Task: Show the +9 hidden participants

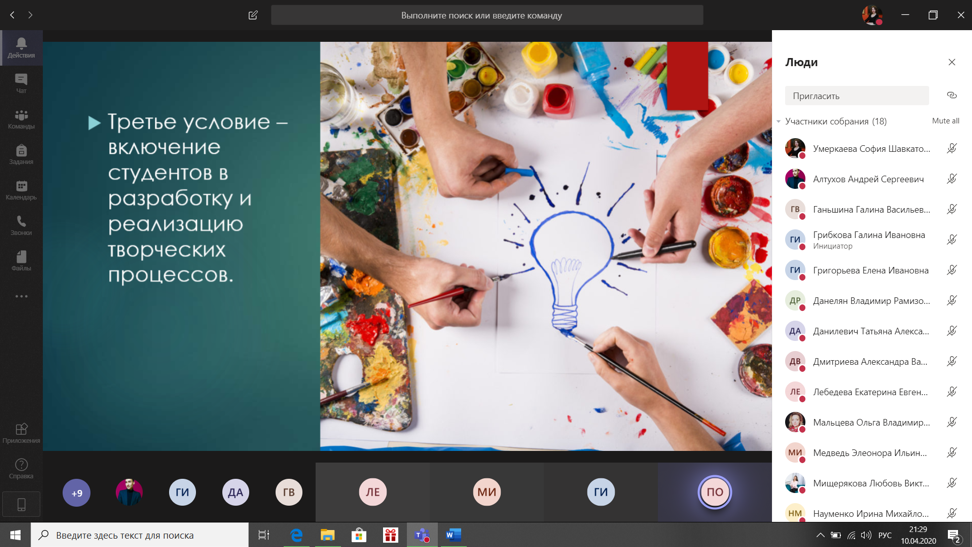Action: 77,492
